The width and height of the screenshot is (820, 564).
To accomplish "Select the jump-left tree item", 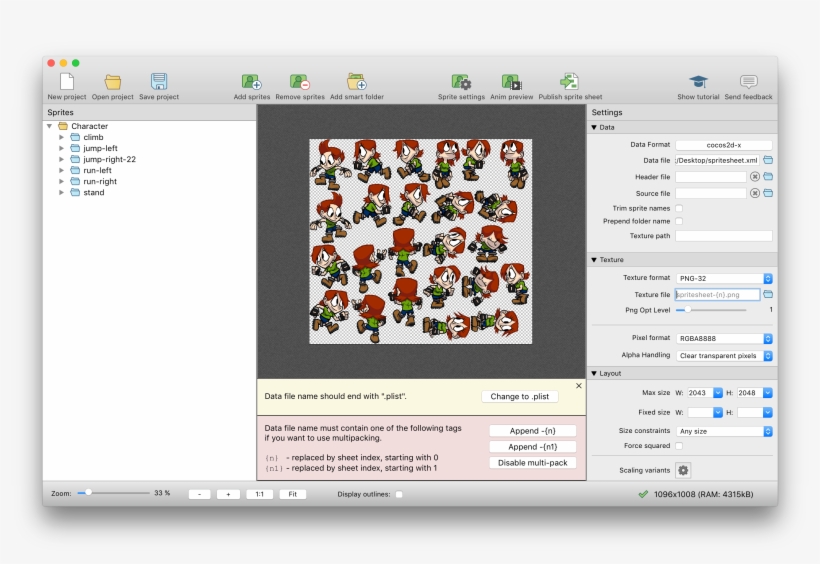I will point(100,148).
